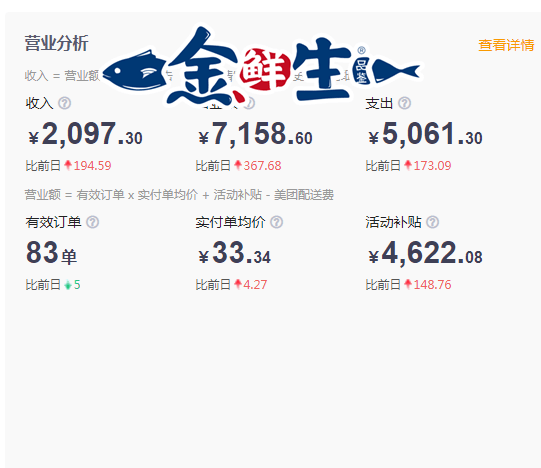This screenshot has width=541, height=468.
Task: Click the 有效订单 label
Action: pos(53,222)
